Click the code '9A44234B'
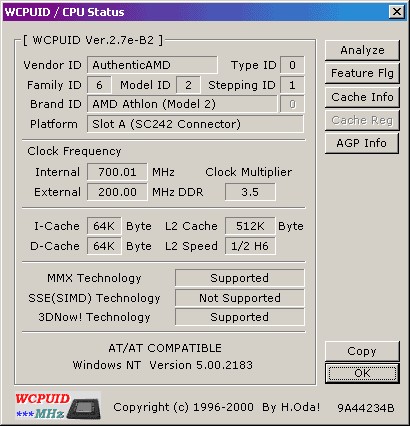This screenshot has width=410, height=426. coord(366,408)
